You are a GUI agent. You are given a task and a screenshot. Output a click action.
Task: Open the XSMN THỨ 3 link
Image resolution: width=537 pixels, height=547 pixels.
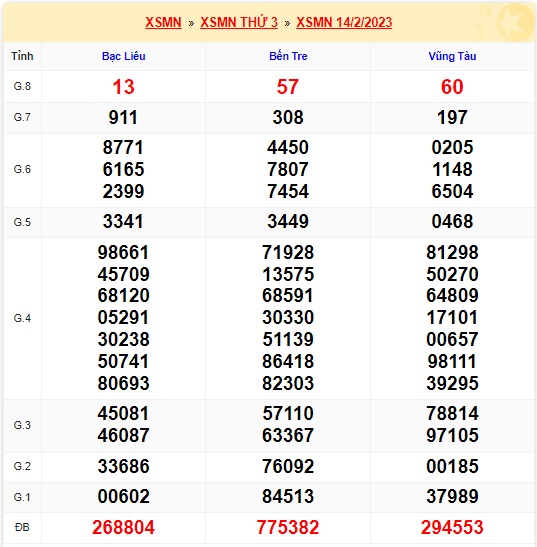point(239,22)
